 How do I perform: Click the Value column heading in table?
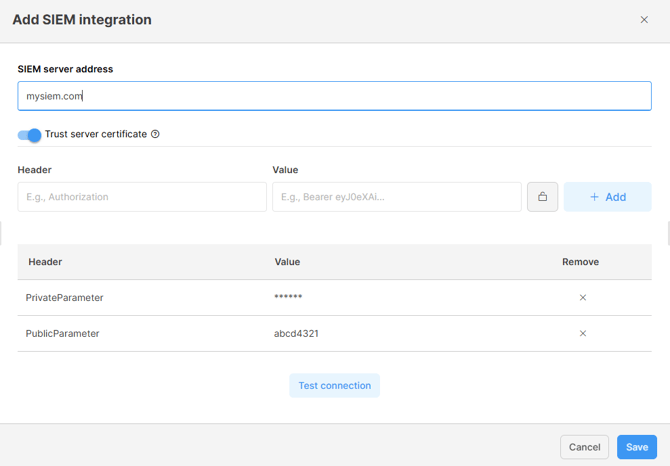click(x=287, y=262)
